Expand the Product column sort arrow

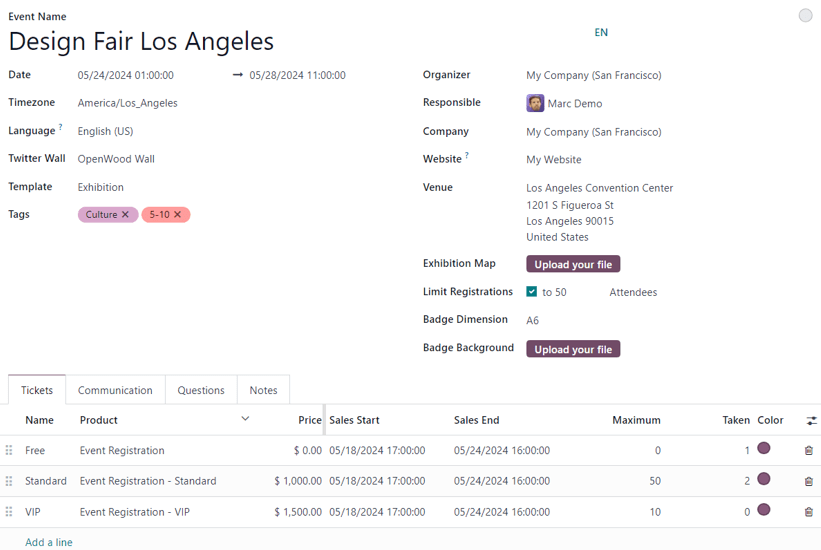tap(246, 419)
